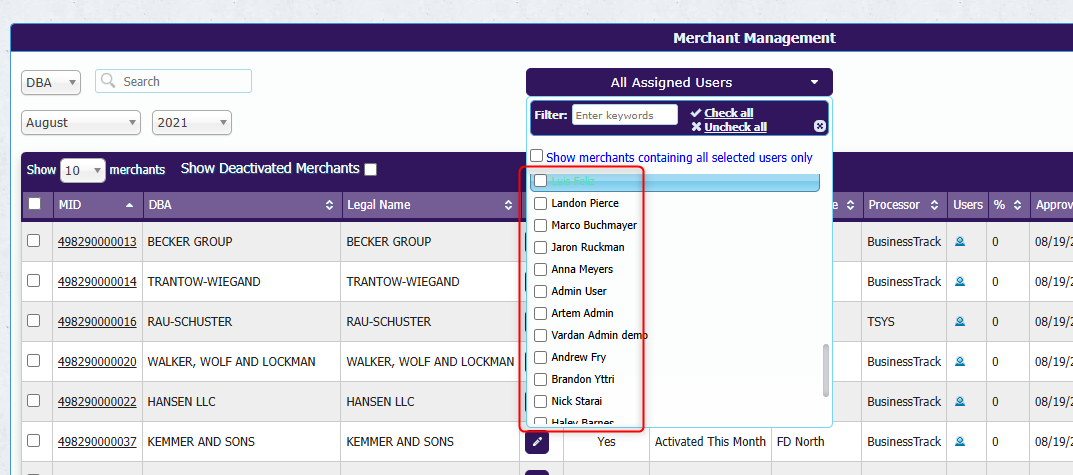
Task: Tick the Vardan Admin demo checkbox
Action: (541, 335)
